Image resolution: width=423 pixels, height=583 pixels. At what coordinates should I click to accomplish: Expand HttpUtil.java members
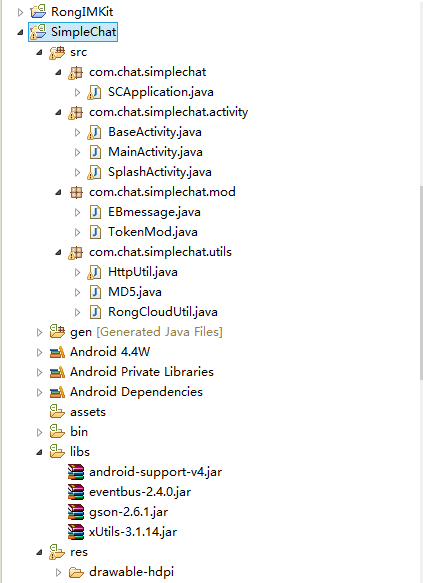77,273
